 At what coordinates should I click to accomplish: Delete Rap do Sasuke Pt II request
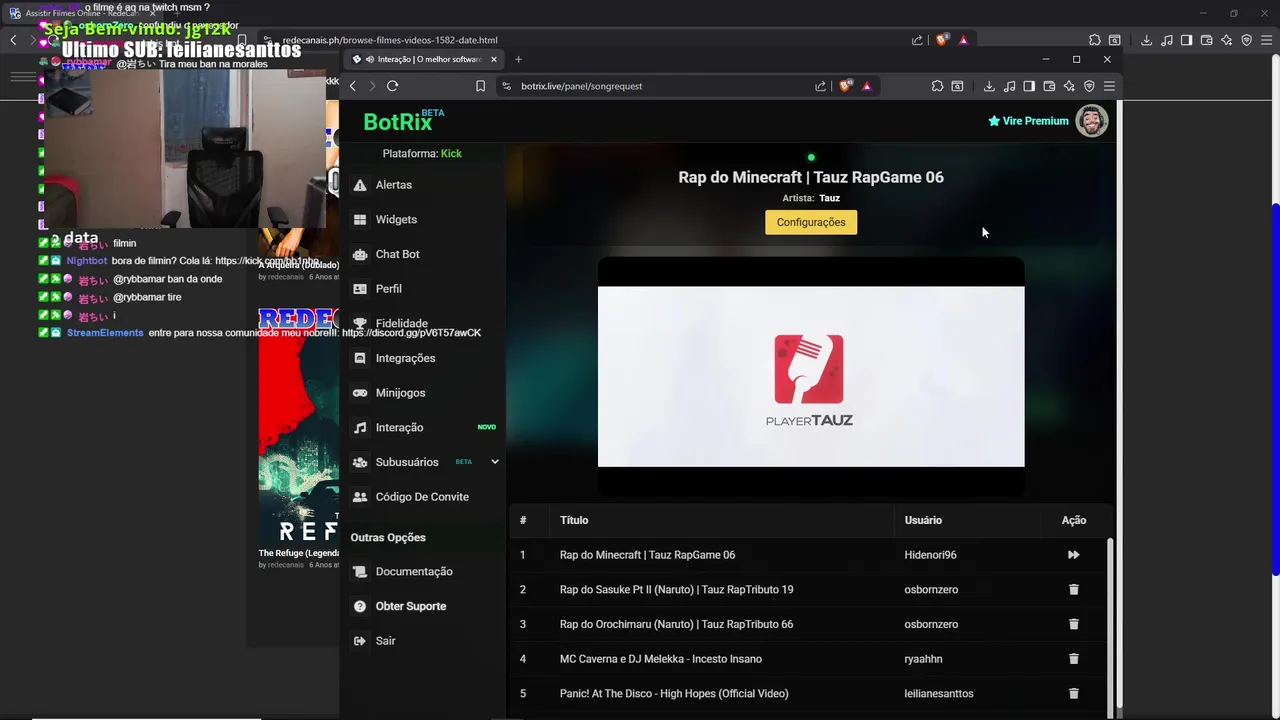coord(1073,589)
